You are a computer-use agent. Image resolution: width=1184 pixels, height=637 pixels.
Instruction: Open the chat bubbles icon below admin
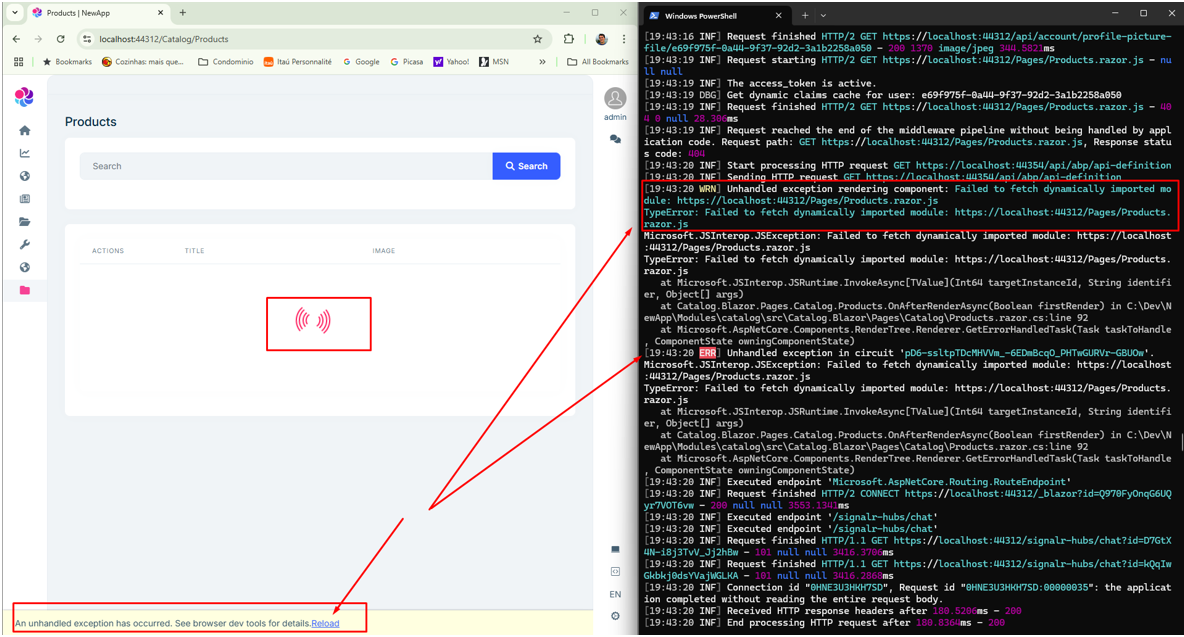pos(615,140)
